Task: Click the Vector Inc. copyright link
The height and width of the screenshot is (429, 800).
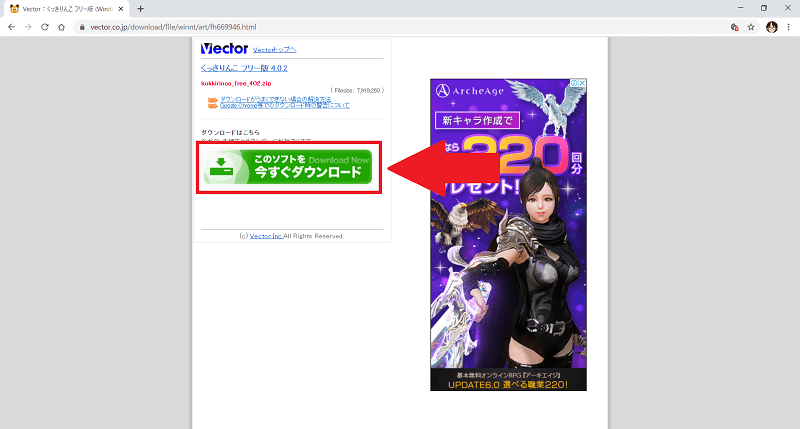Action: 266,236
